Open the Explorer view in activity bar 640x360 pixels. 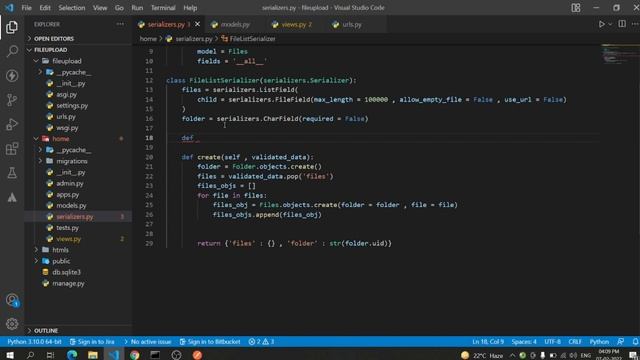click(x=12, y=27)
